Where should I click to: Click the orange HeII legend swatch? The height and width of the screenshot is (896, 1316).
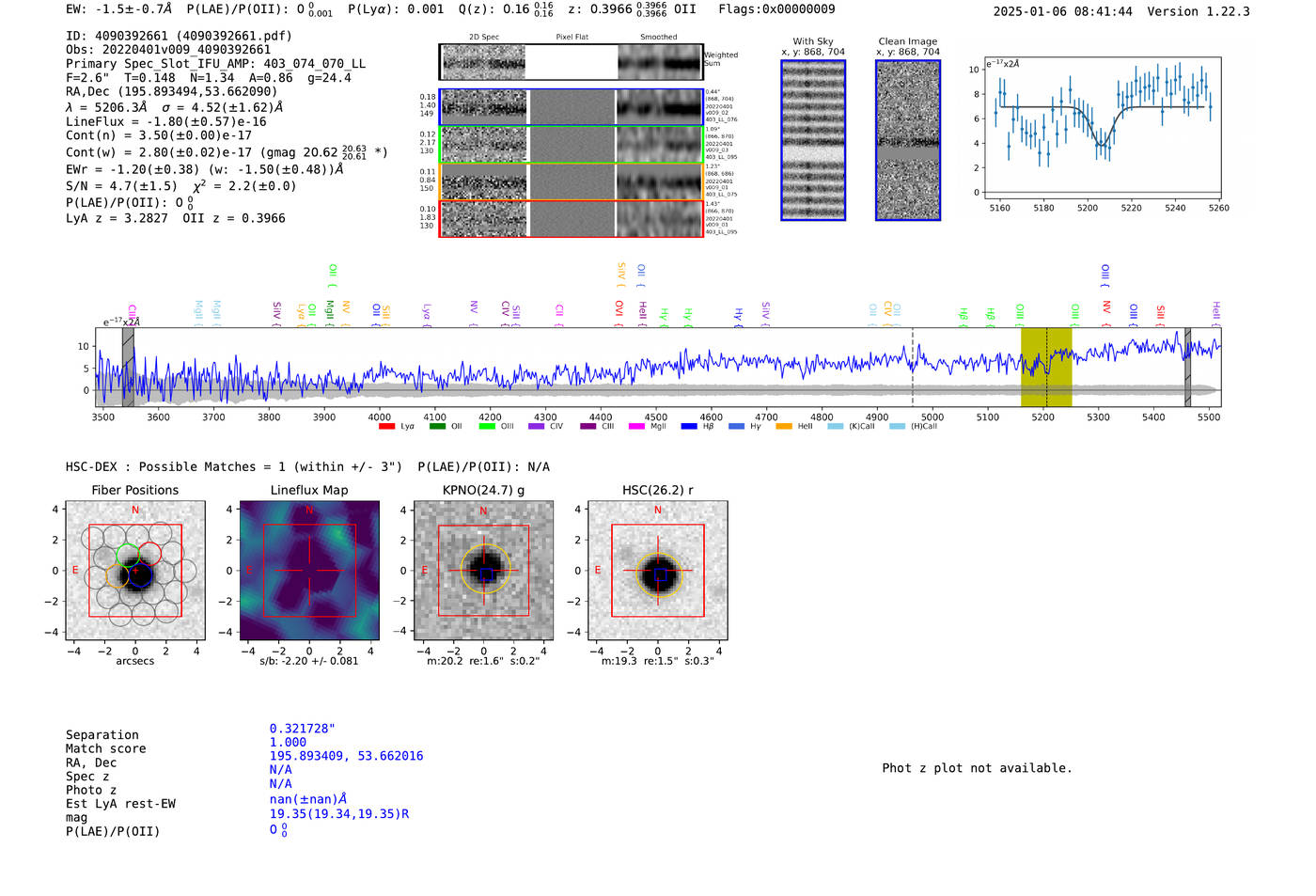[x=784, y=427]
